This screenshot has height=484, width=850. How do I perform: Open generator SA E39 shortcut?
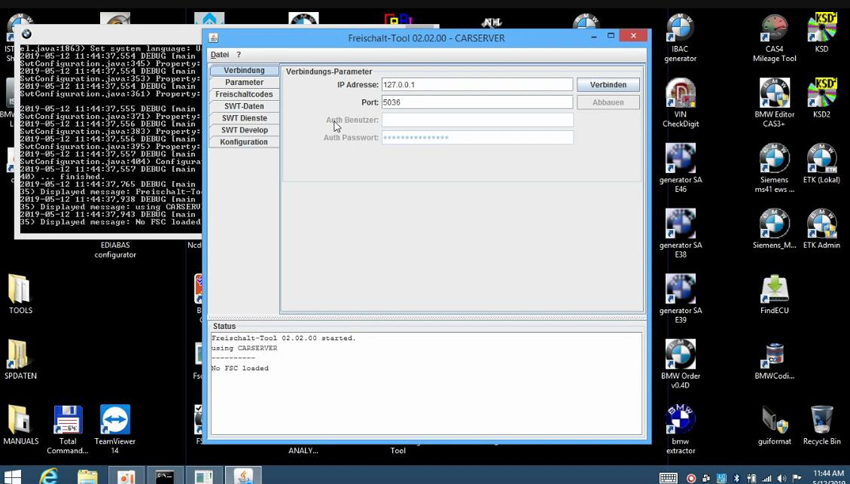(680, 299)
